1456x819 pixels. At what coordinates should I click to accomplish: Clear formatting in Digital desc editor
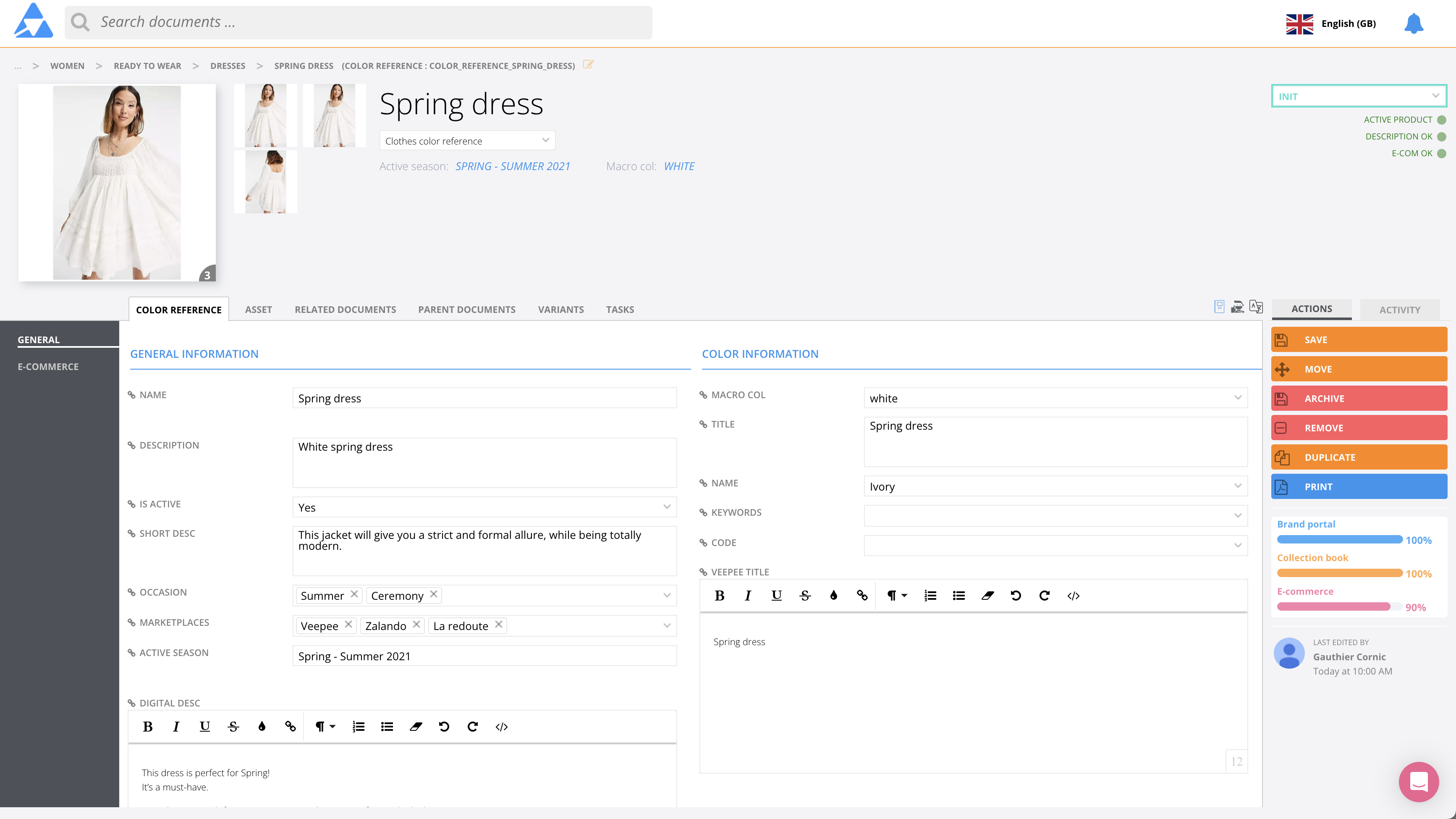416,727
